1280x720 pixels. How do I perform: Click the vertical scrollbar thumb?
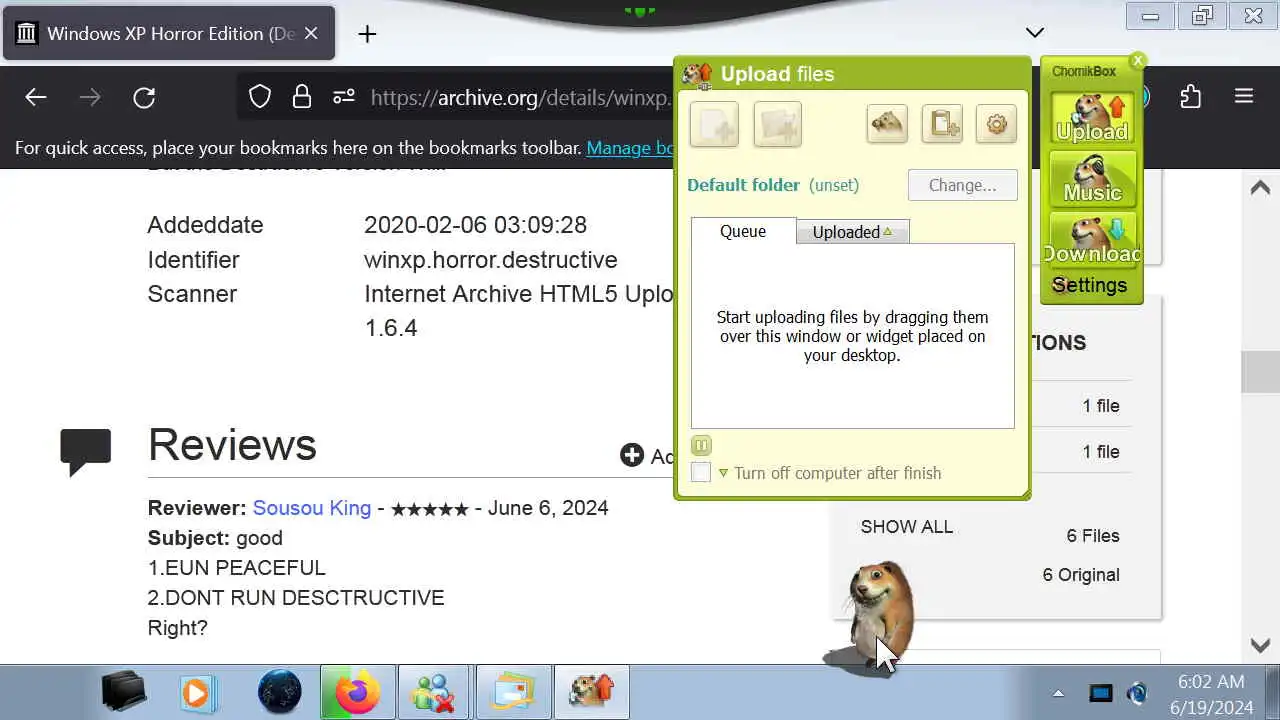coord(1260,372)
